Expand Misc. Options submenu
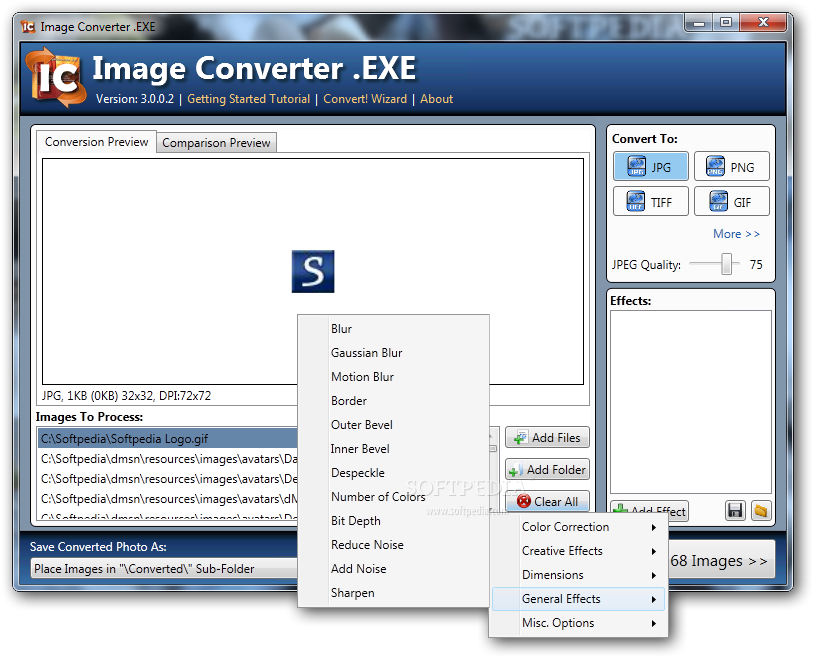The width and height of the screenshot is (814, 658). pos(578,623)
